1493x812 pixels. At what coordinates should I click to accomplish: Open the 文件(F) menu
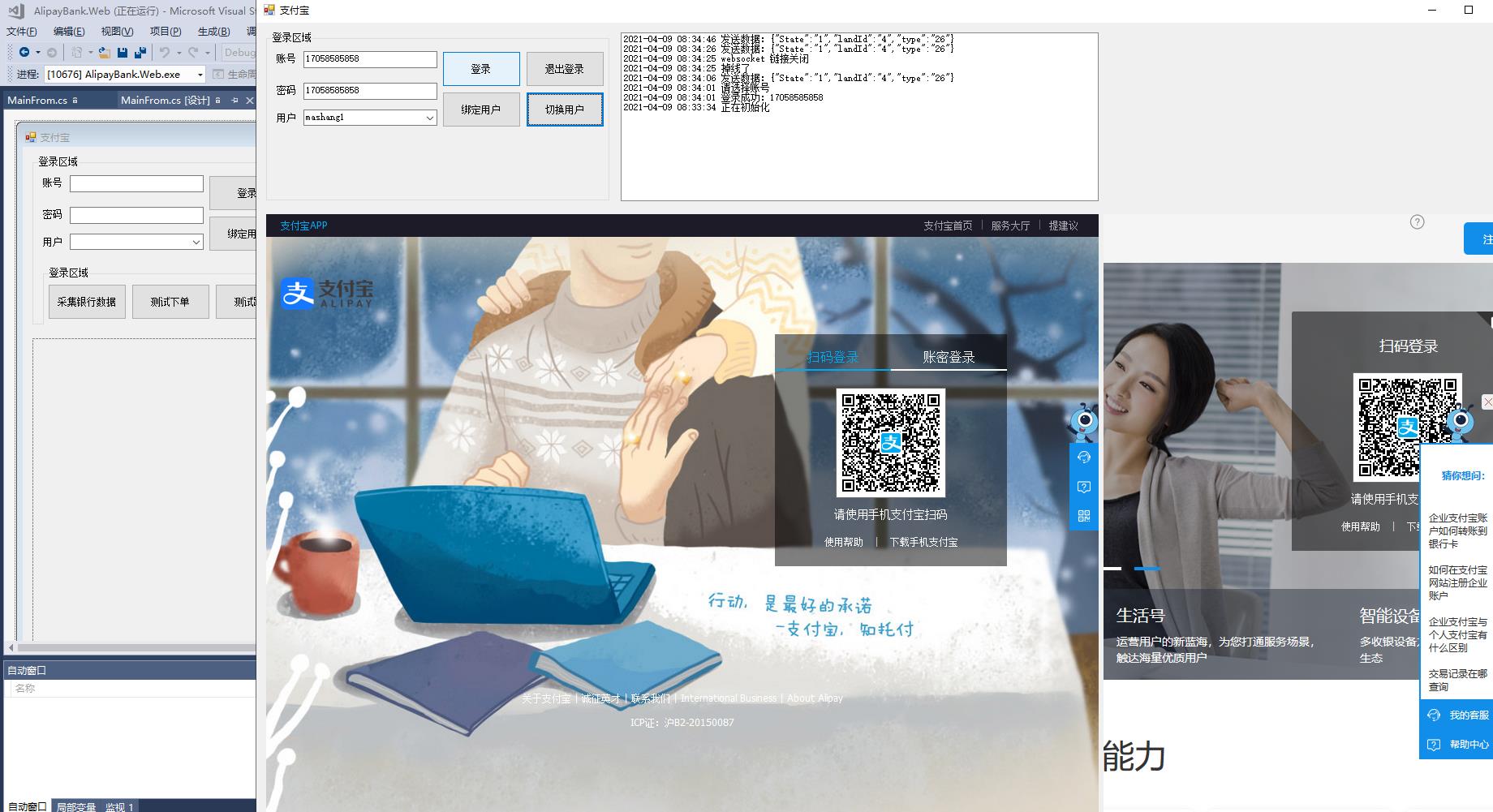click(21, 32)
